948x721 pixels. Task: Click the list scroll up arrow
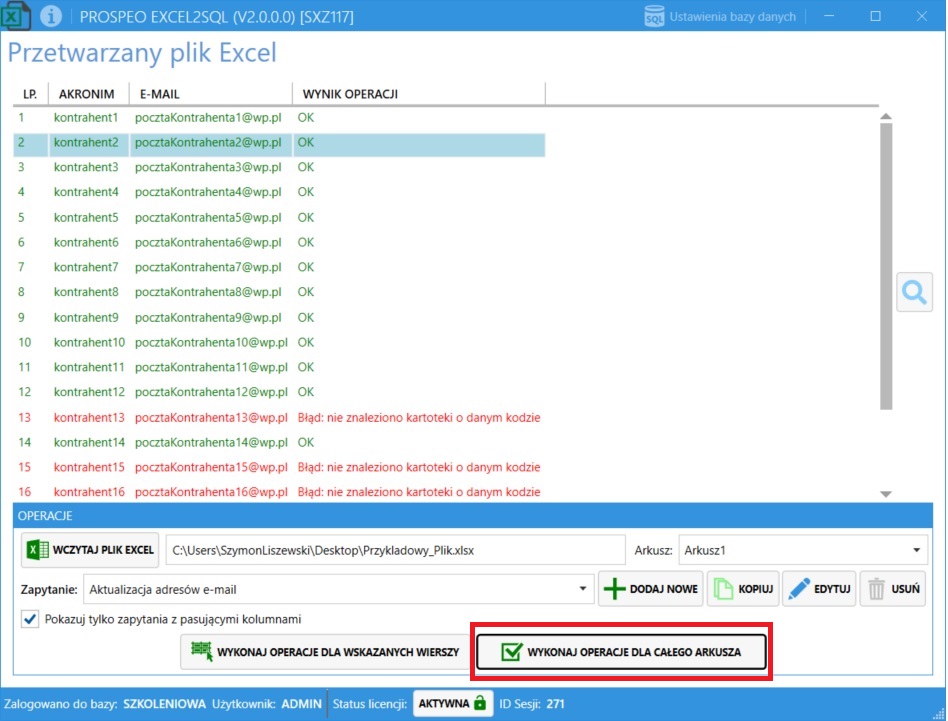886,116
